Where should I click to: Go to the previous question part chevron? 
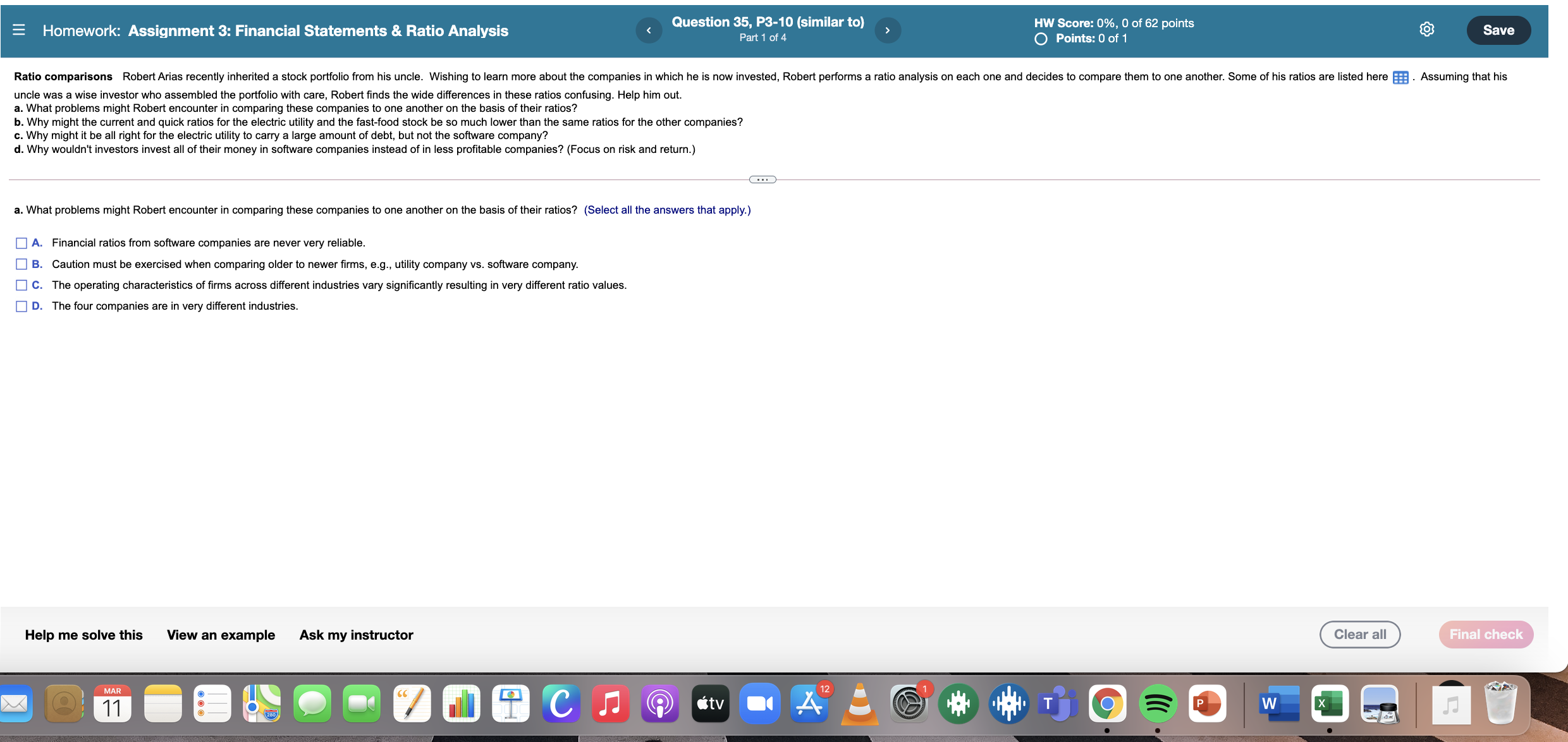coord(649,30)
